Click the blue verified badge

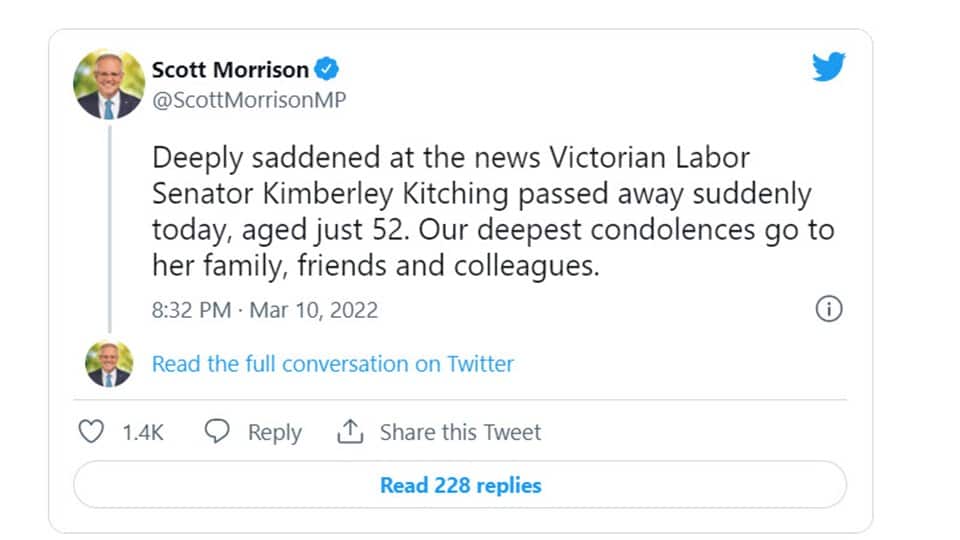pyautogui.click(x=328, y=69)
